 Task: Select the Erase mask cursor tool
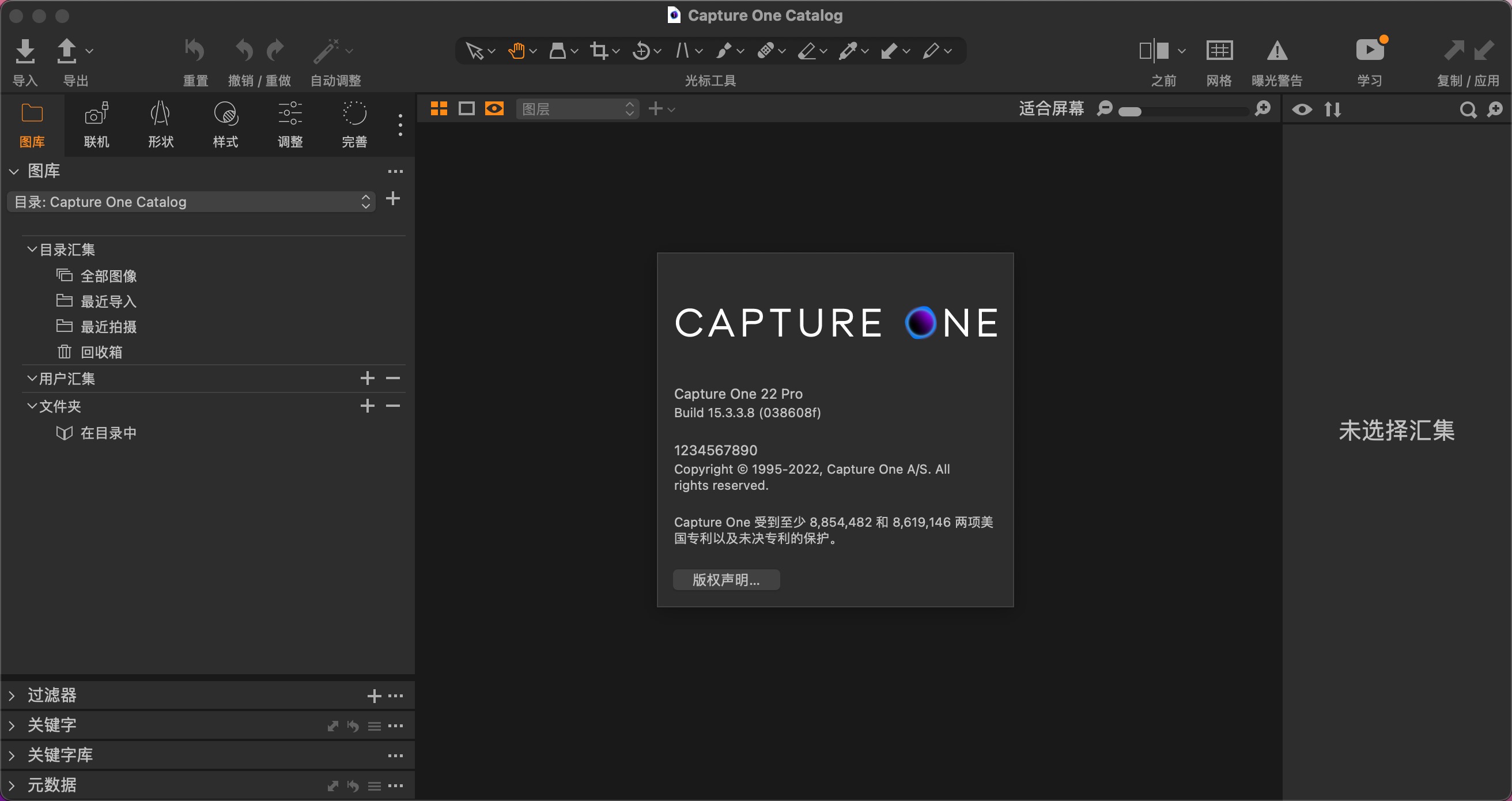tap(807, 51)
